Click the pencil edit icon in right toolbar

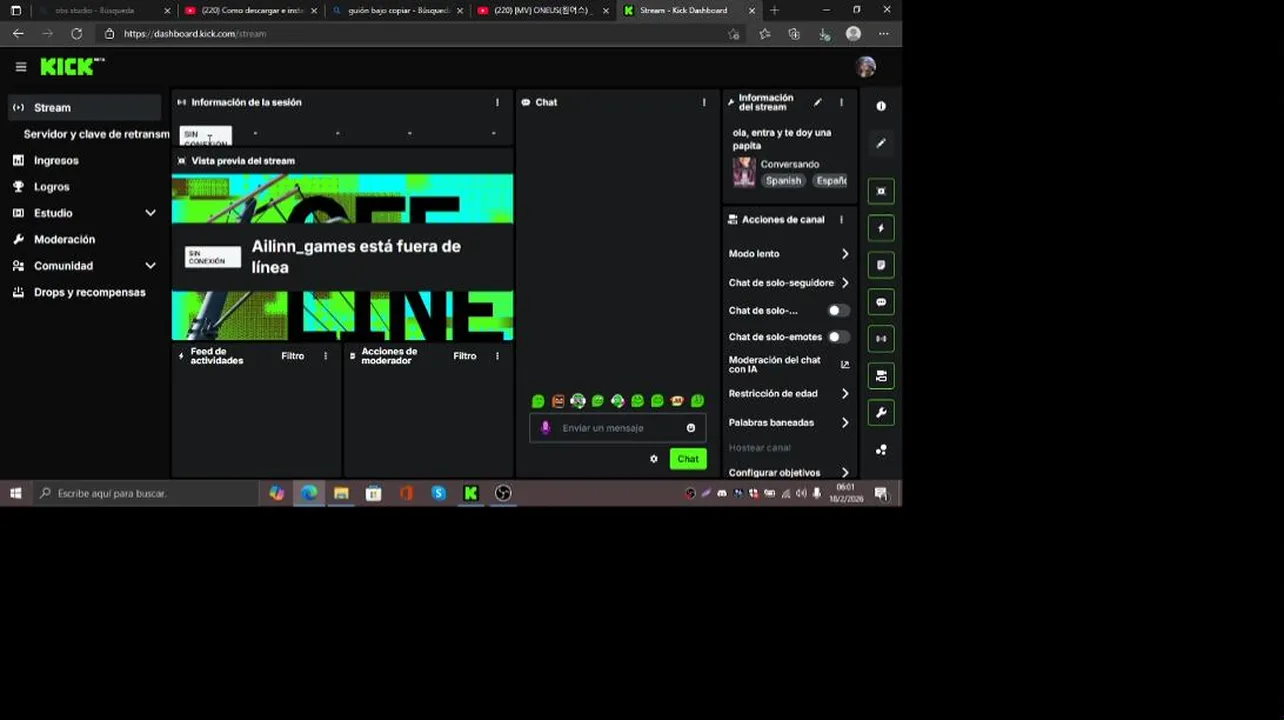(x=881, y=143)
